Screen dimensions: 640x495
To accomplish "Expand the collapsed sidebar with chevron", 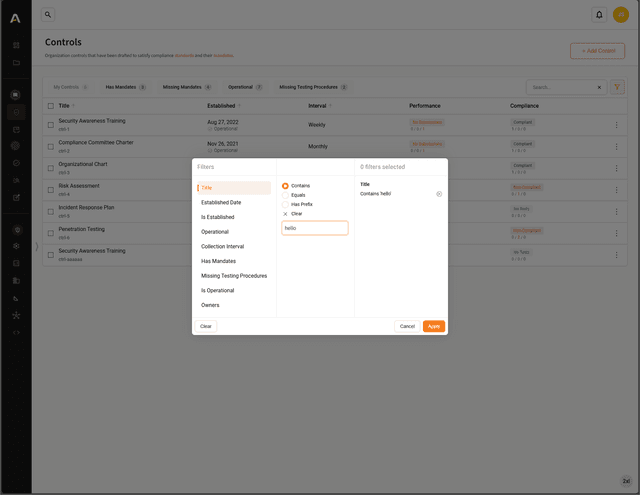I will (36, 246).
